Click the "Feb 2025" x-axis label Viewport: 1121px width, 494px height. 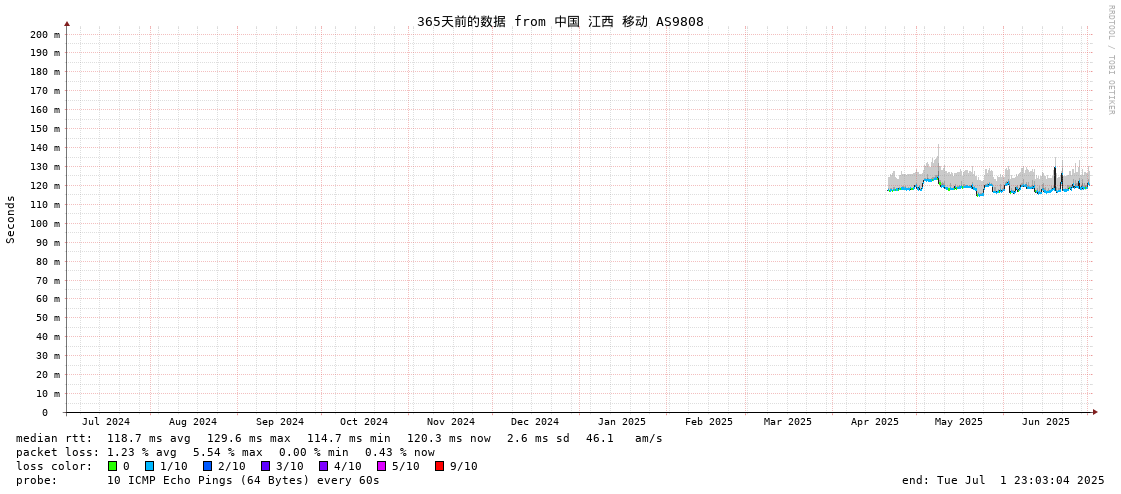(709, 422)
